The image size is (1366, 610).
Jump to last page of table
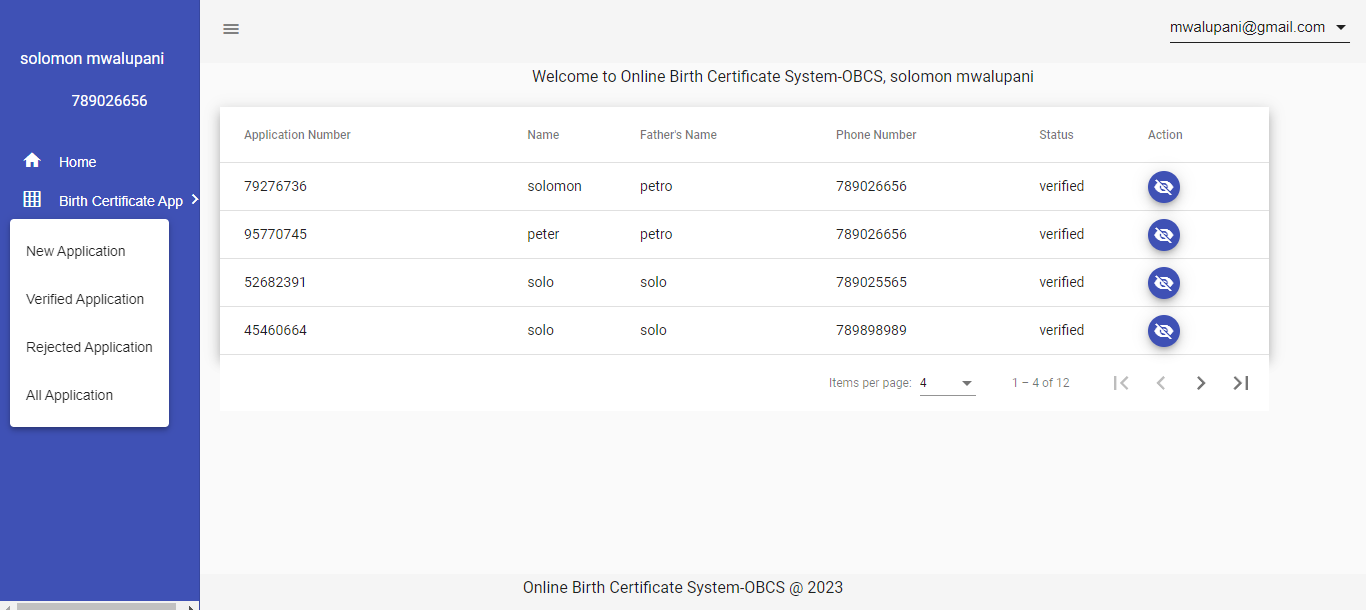(1241, 383)
